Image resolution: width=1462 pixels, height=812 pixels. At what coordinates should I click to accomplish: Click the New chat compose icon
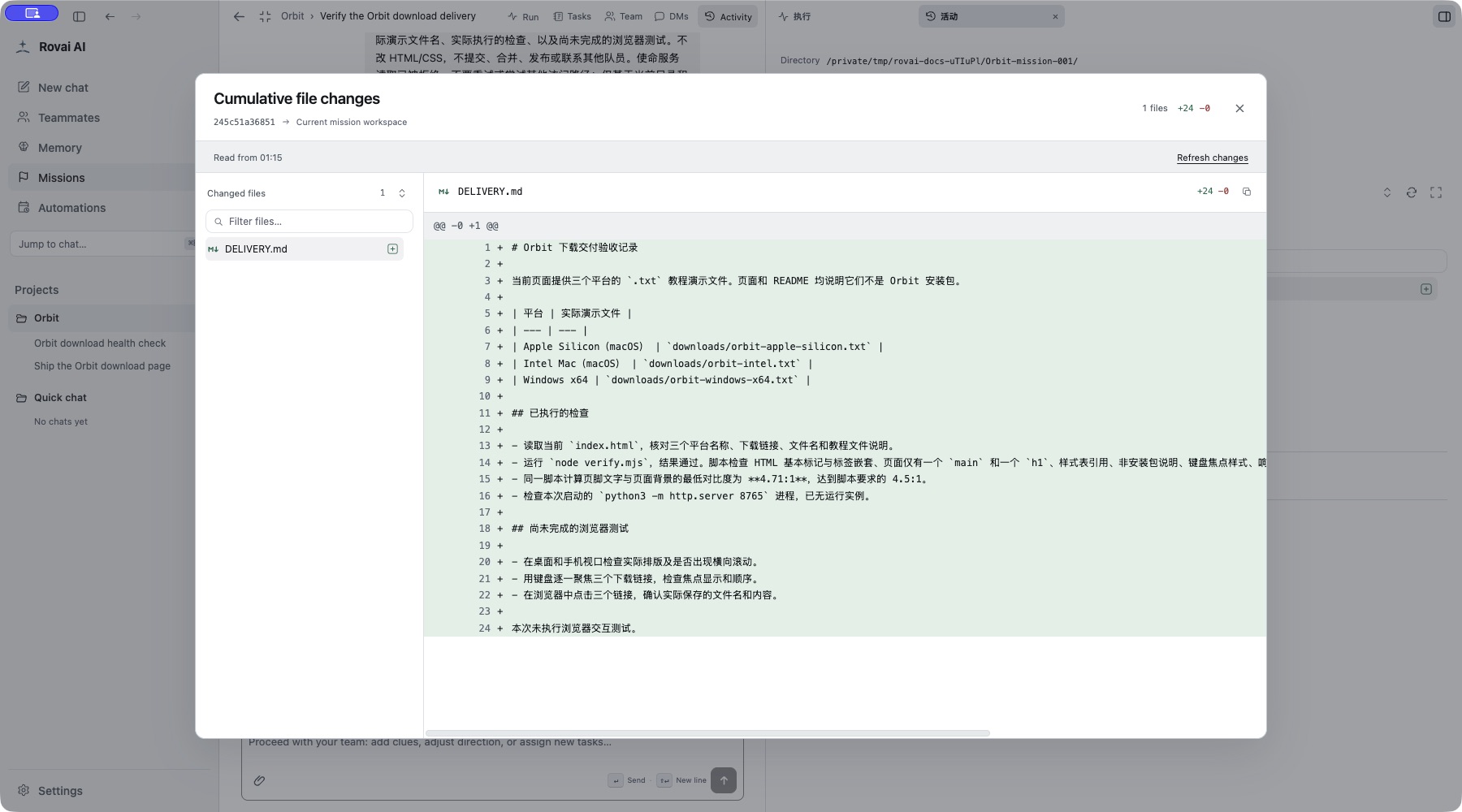(x=24, y=87)
